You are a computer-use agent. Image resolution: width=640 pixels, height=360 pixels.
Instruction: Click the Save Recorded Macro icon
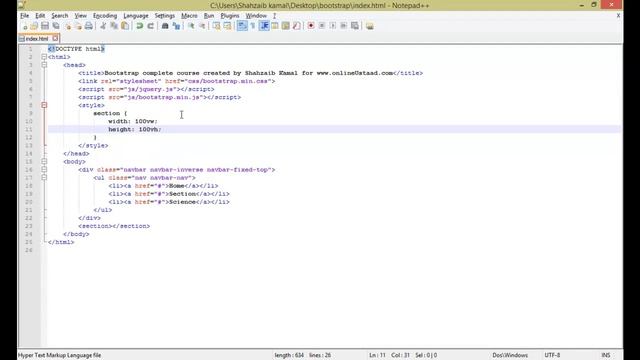[x=355, y=26]
